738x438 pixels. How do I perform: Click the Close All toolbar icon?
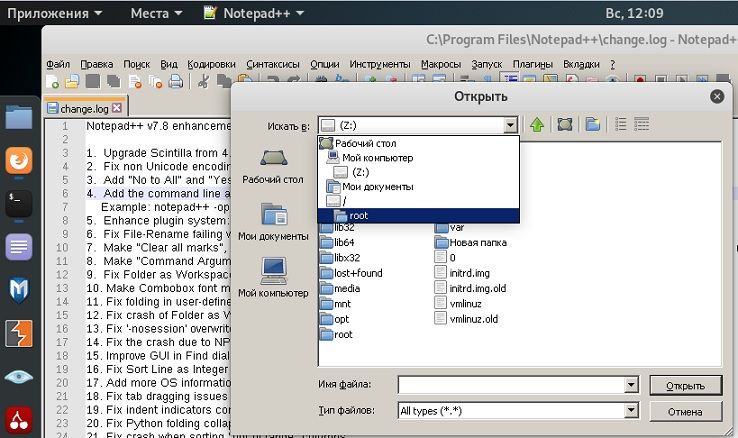click(x=155, y=81)
